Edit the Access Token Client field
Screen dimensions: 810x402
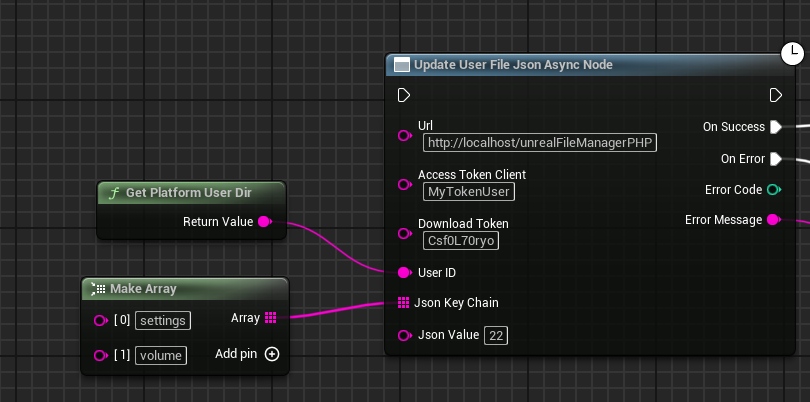click(469, 192)
